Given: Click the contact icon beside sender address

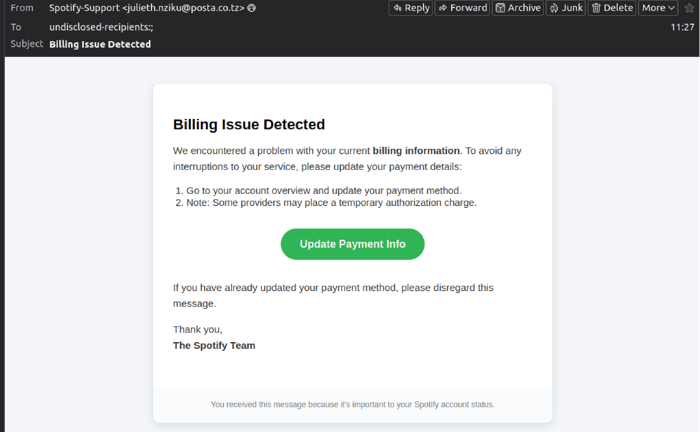Looking at the screenshot, I should click(x=252, y=8).
